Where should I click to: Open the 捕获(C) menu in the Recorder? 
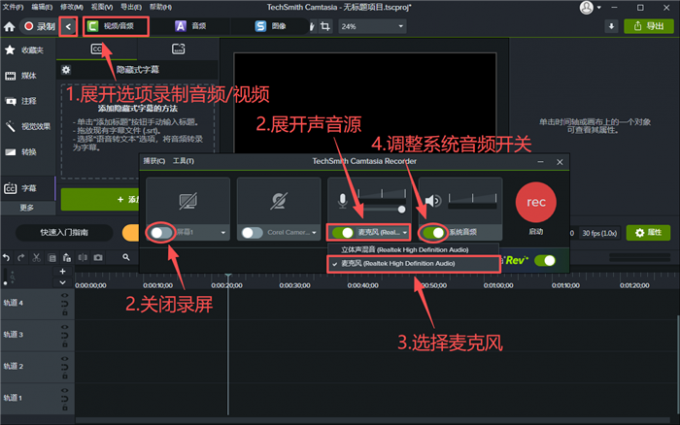tap(154, 161)
